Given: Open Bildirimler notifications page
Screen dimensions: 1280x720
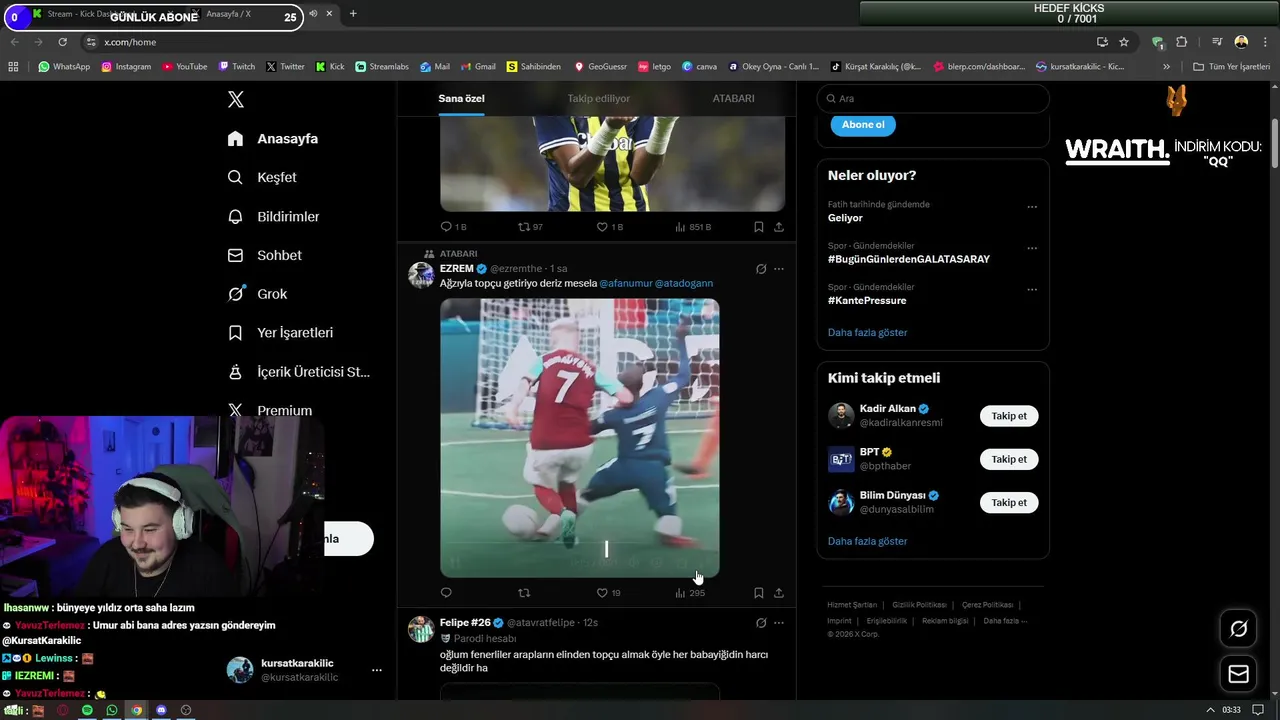Looking at the screenshot, I should pos(273,216).
